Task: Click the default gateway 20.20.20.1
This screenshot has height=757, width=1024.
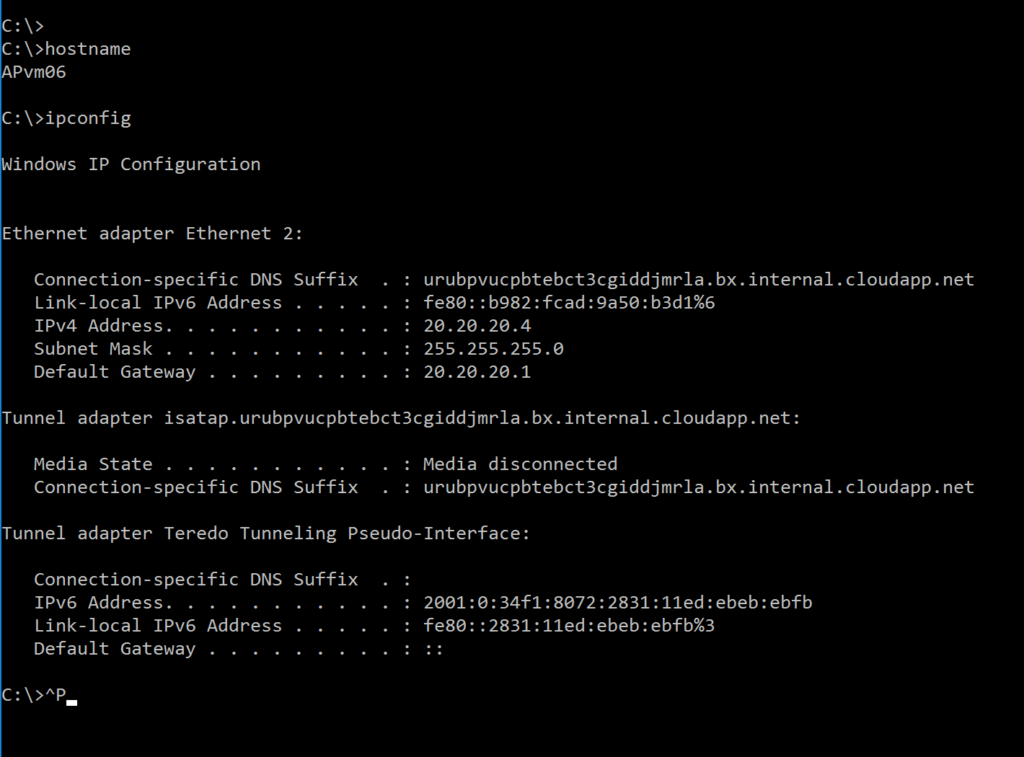Action: point(477,372)
